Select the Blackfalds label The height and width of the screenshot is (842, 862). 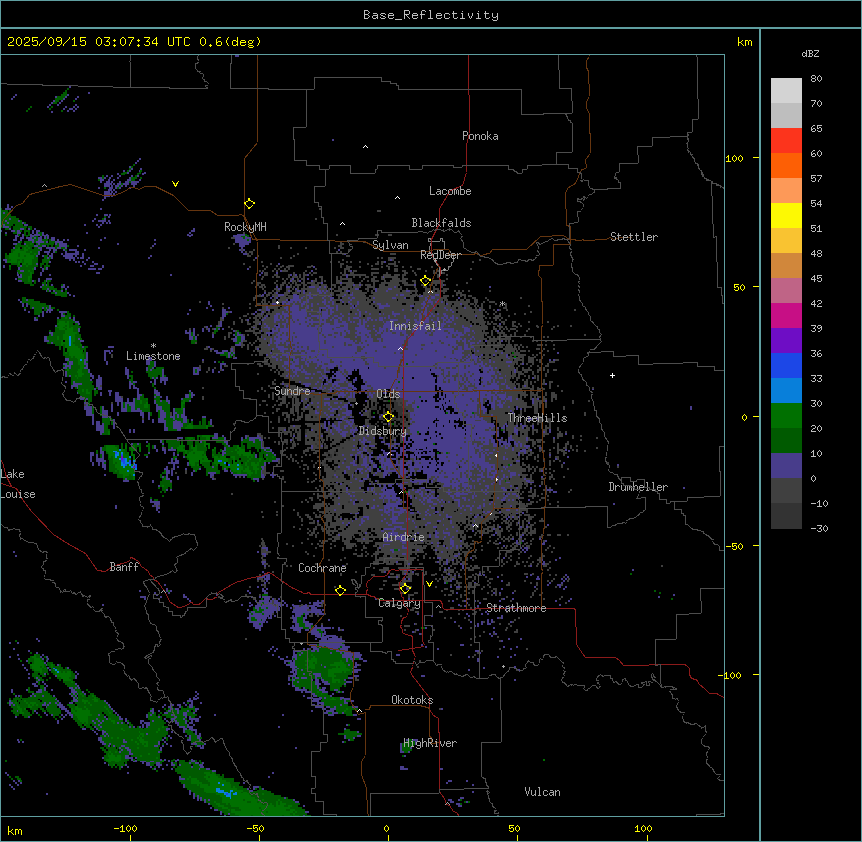tap(441, 223)
